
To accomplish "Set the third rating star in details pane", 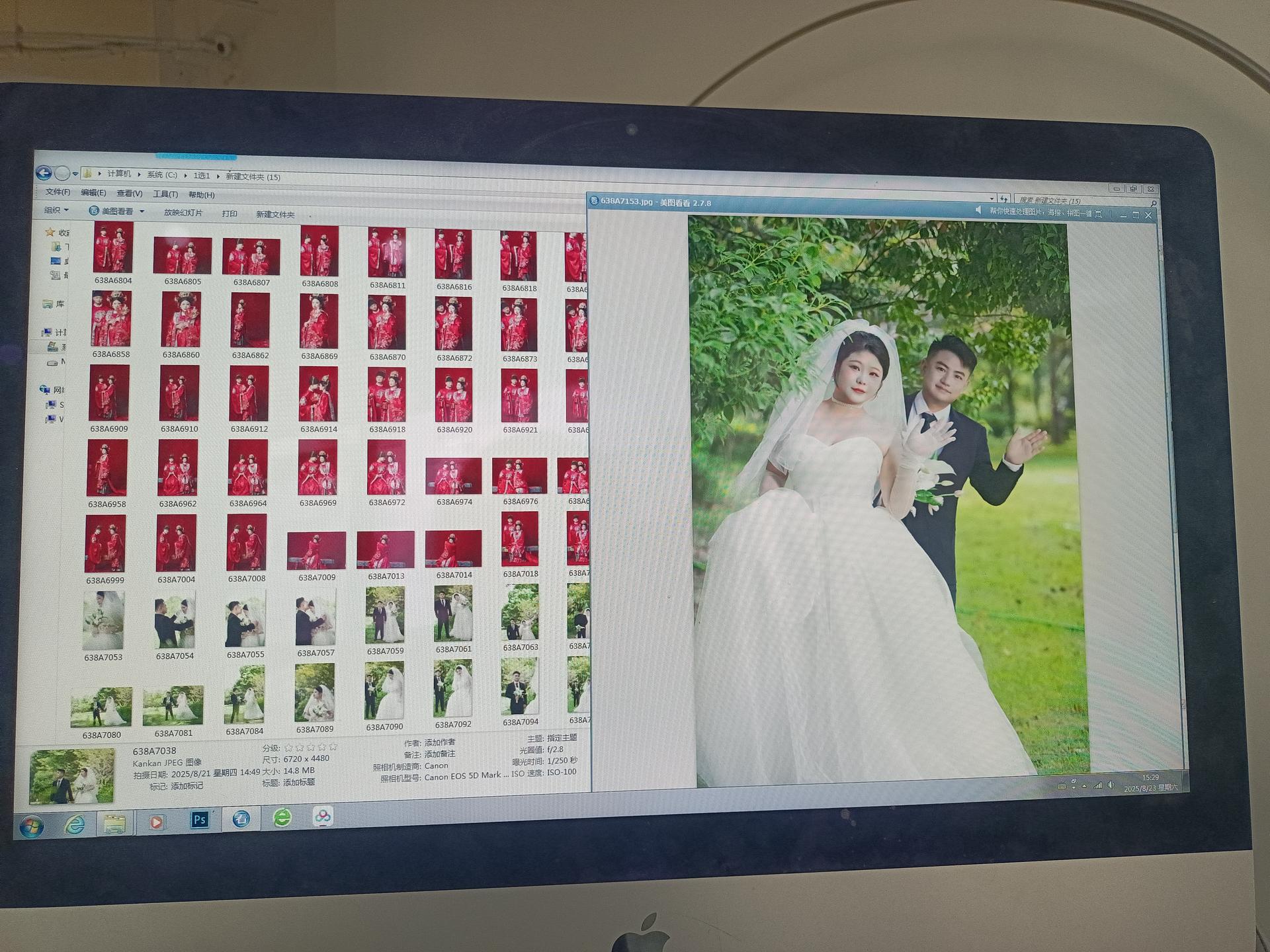I will (x=311, y=747).
